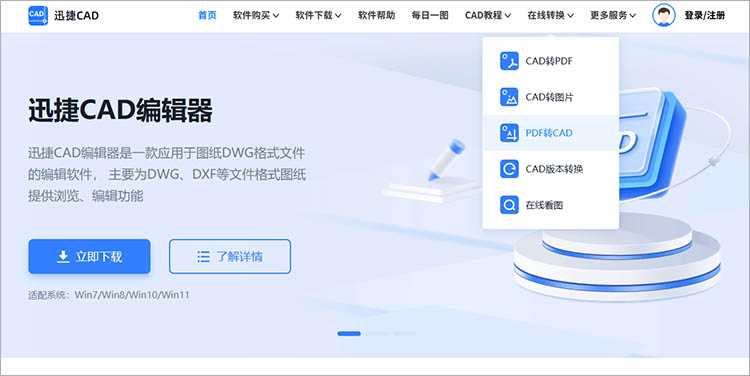Screen dimensions: 750x376
Task: Click the 登录/注册 link
Action: [704, 15]
